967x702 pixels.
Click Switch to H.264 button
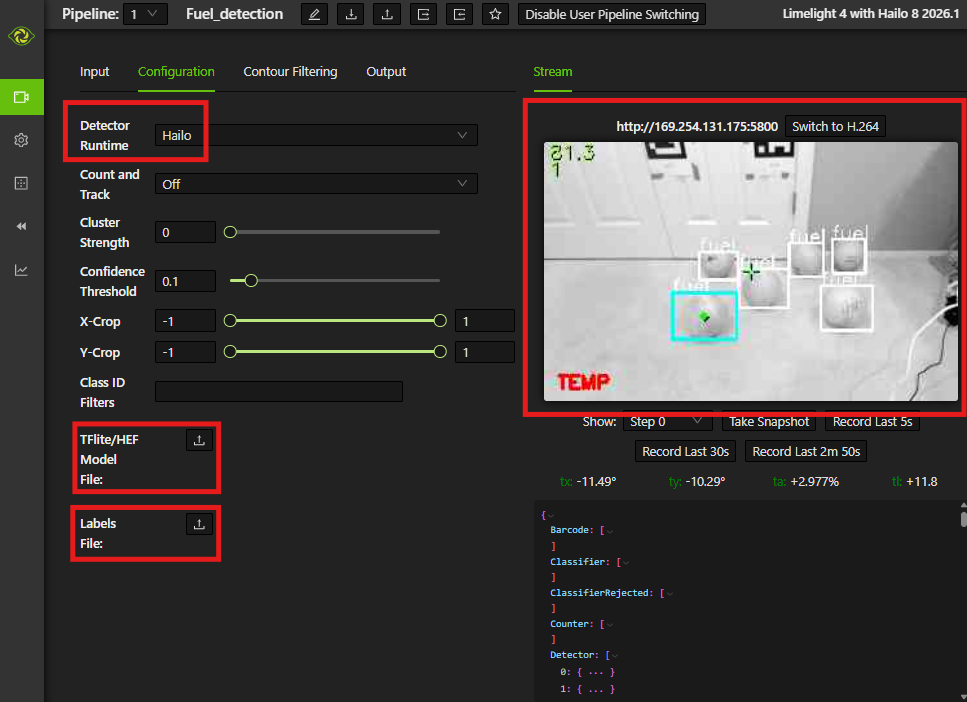[835, 126]
